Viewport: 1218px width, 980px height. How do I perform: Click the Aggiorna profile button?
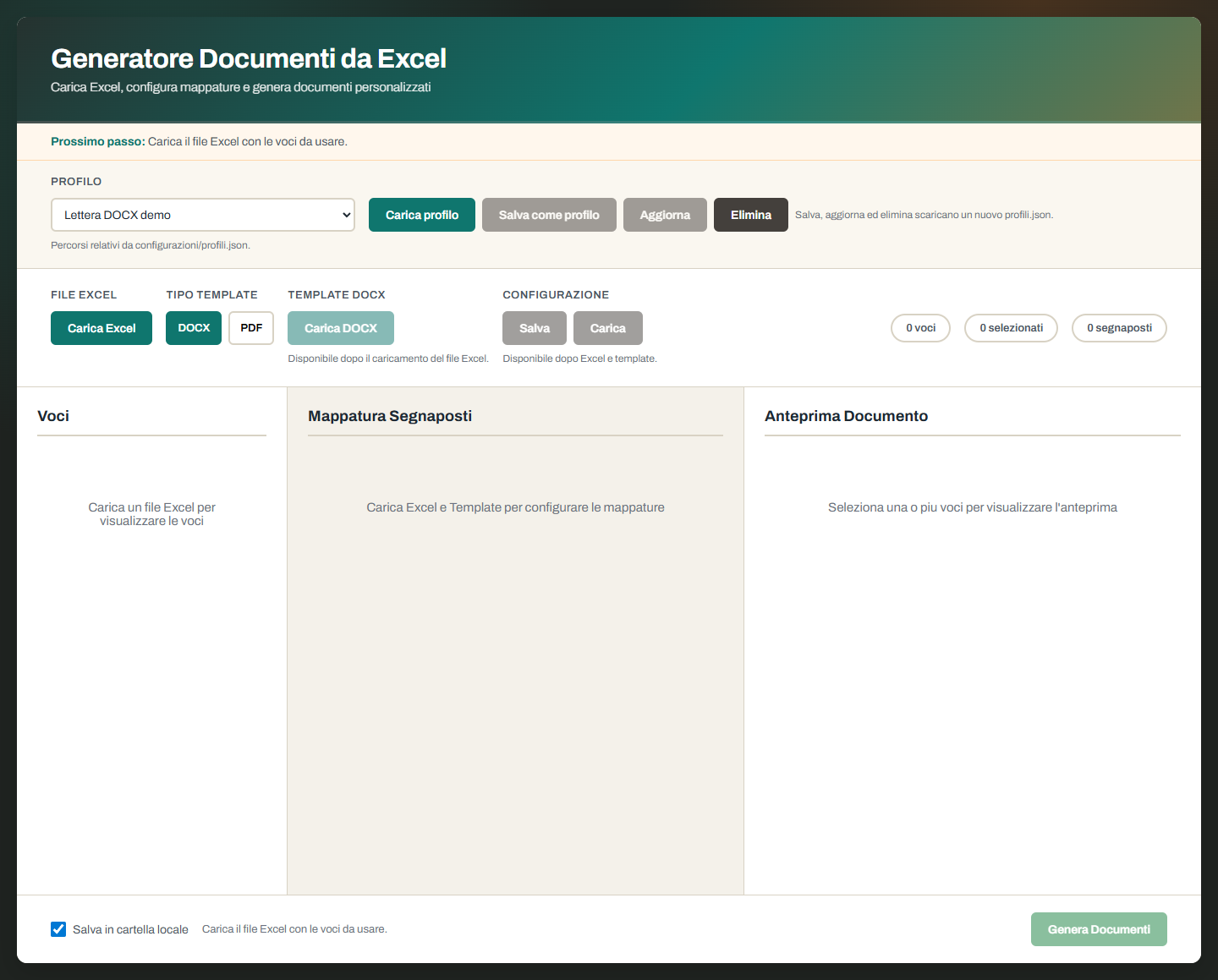click(665, 215)
